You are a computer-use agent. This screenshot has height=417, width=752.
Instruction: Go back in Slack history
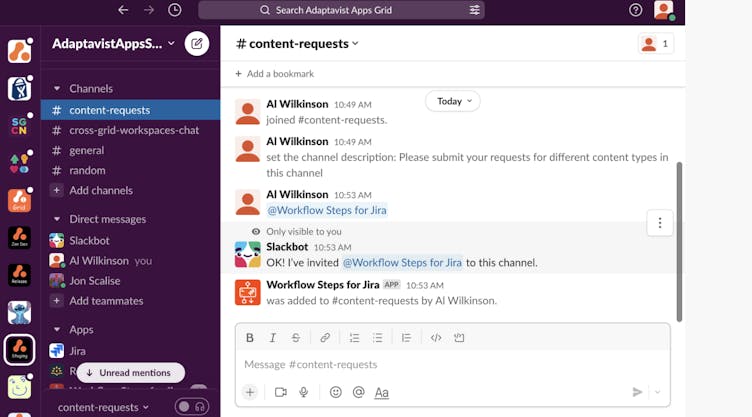tap(123, 10)
